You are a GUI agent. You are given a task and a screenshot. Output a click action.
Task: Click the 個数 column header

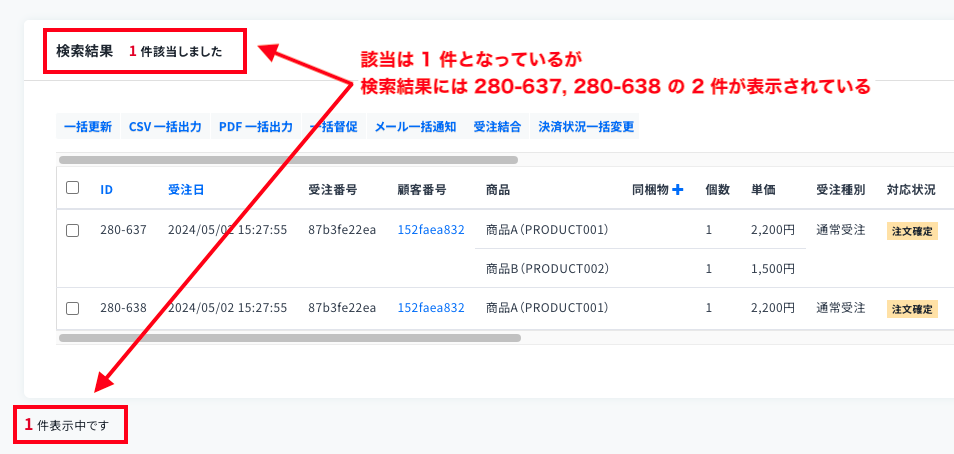tap(717, 190)
